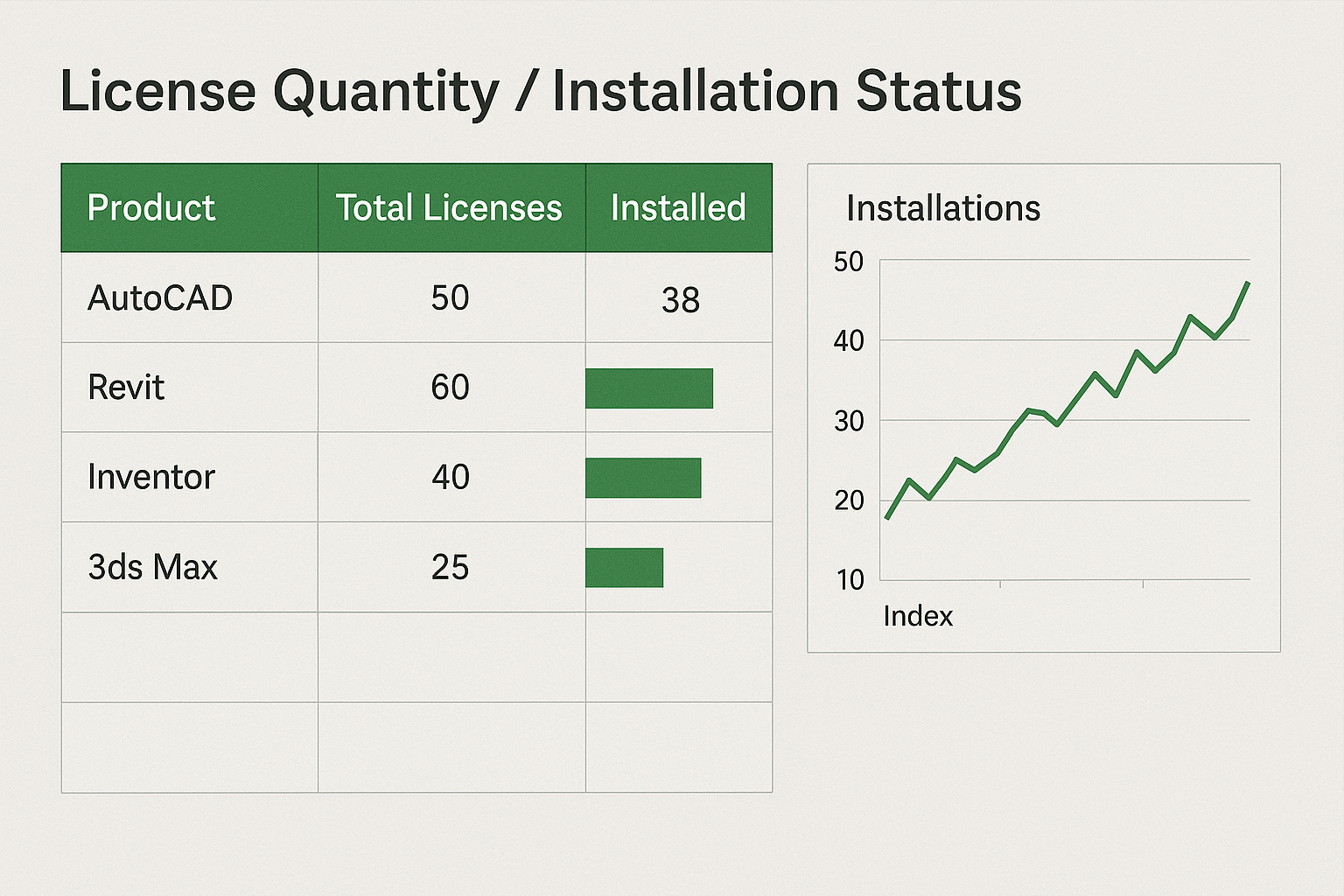The height and width of the screenshot is (896, 1344).
Task: Click AutoCAD installed value 38
Action: [681, 300]
